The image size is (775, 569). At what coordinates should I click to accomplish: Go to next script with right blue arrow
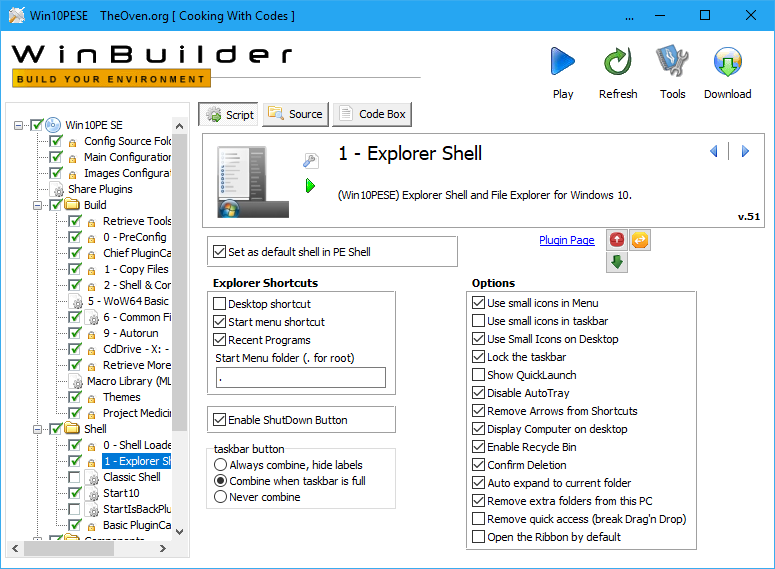point(745,151)
